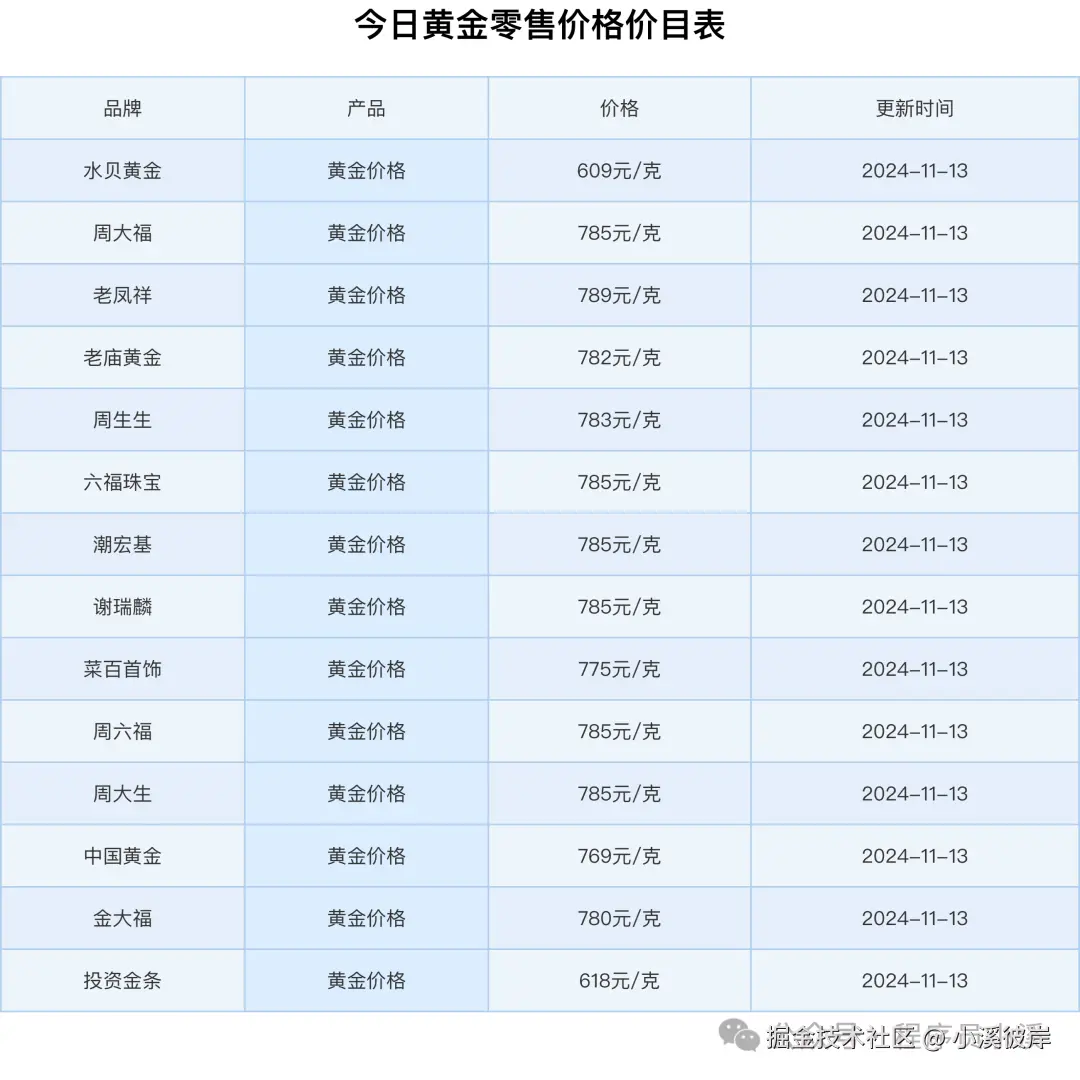
Task: Click the 金大福 brand cell
Action: click(122, 918)
